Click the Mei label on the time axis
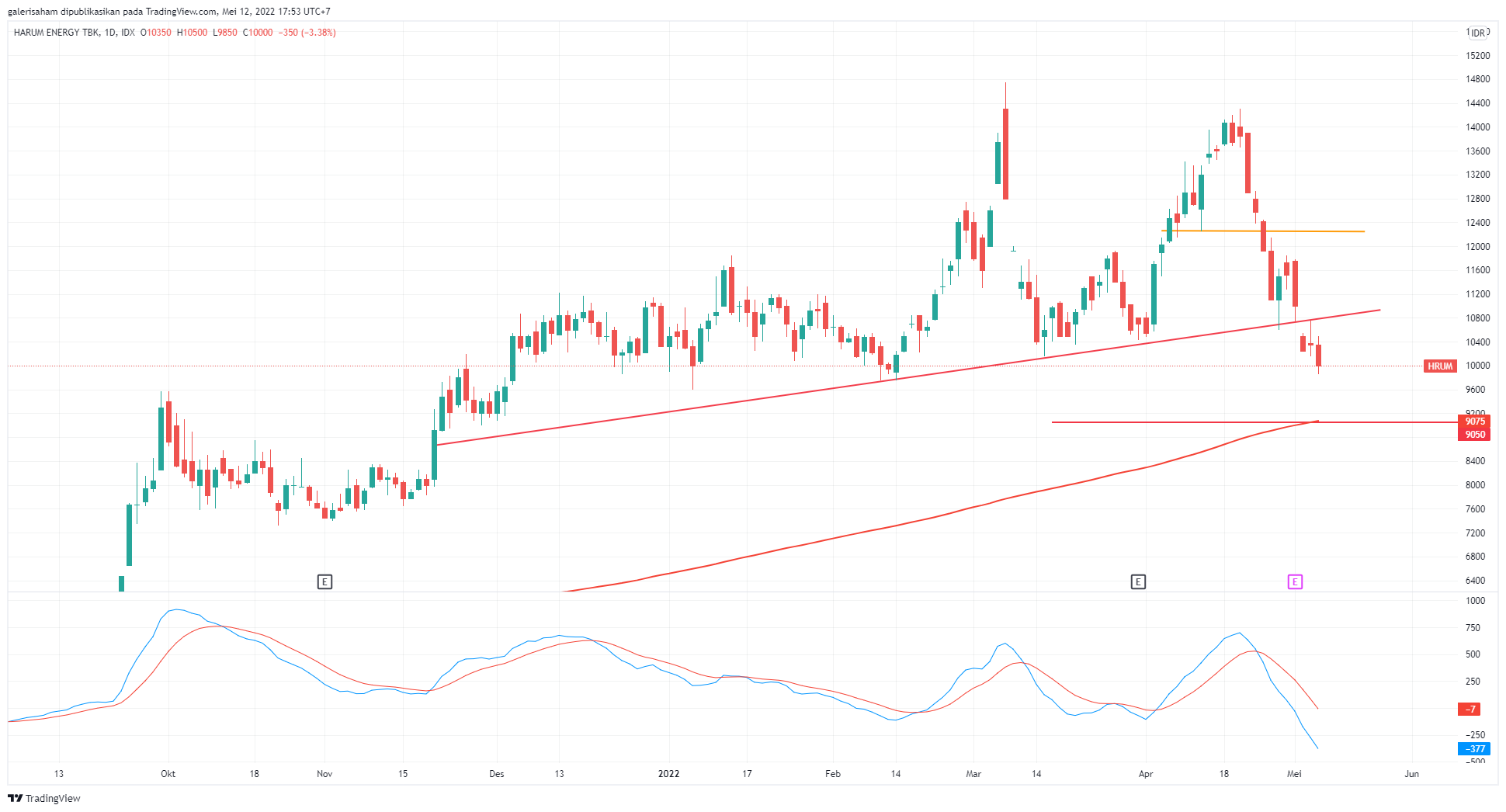Viewport: 1506px width, 812px height. click(x=1294, y=774)
